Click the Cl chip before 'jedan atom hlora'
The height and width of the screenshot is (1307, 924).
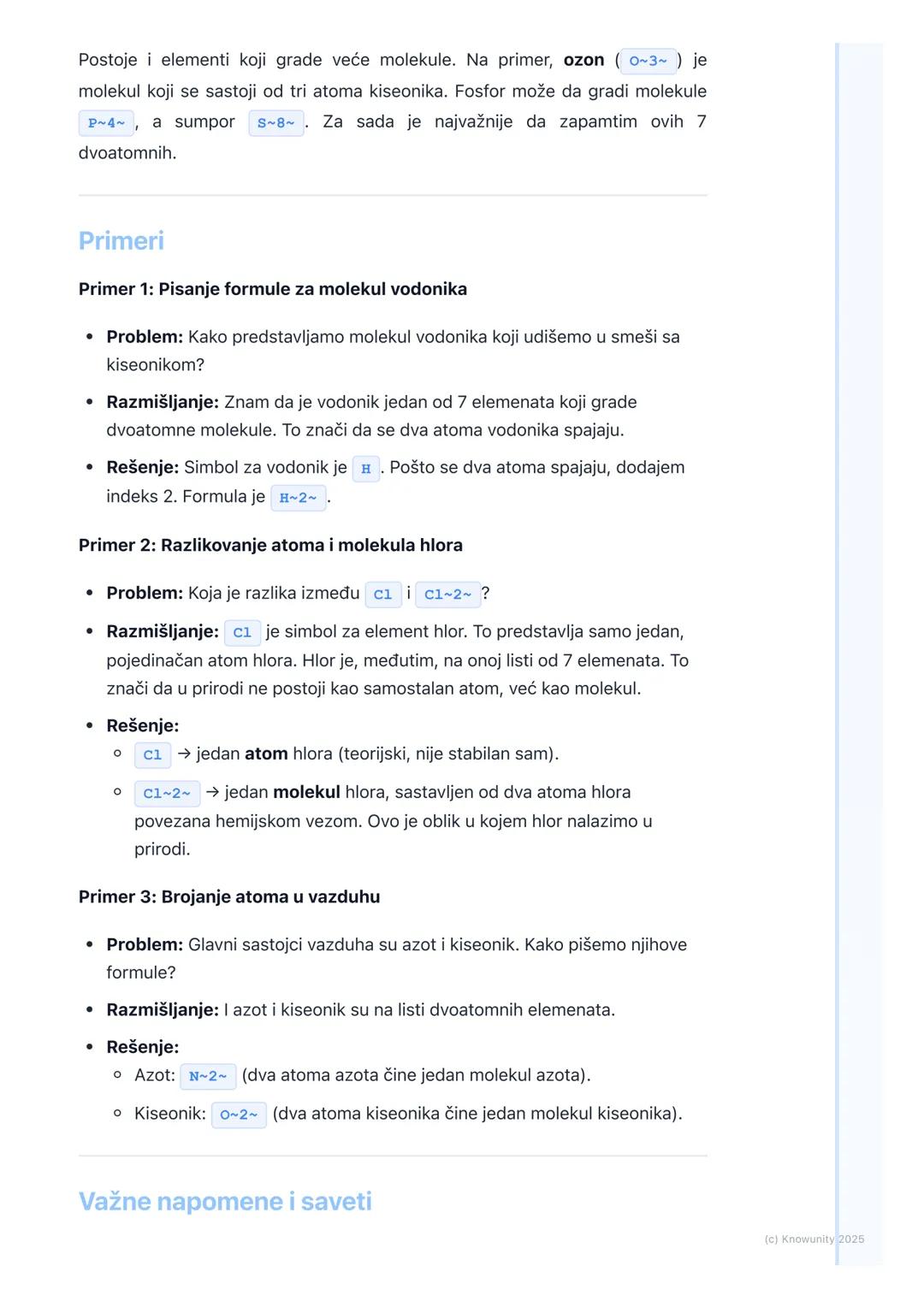pyautogui.click(x=152, y=755)
